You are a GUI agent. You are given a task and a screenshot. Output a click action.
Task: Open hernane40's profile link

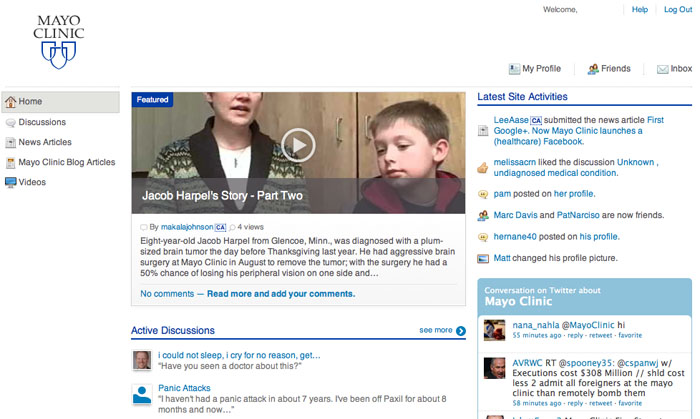click(515, 236)
